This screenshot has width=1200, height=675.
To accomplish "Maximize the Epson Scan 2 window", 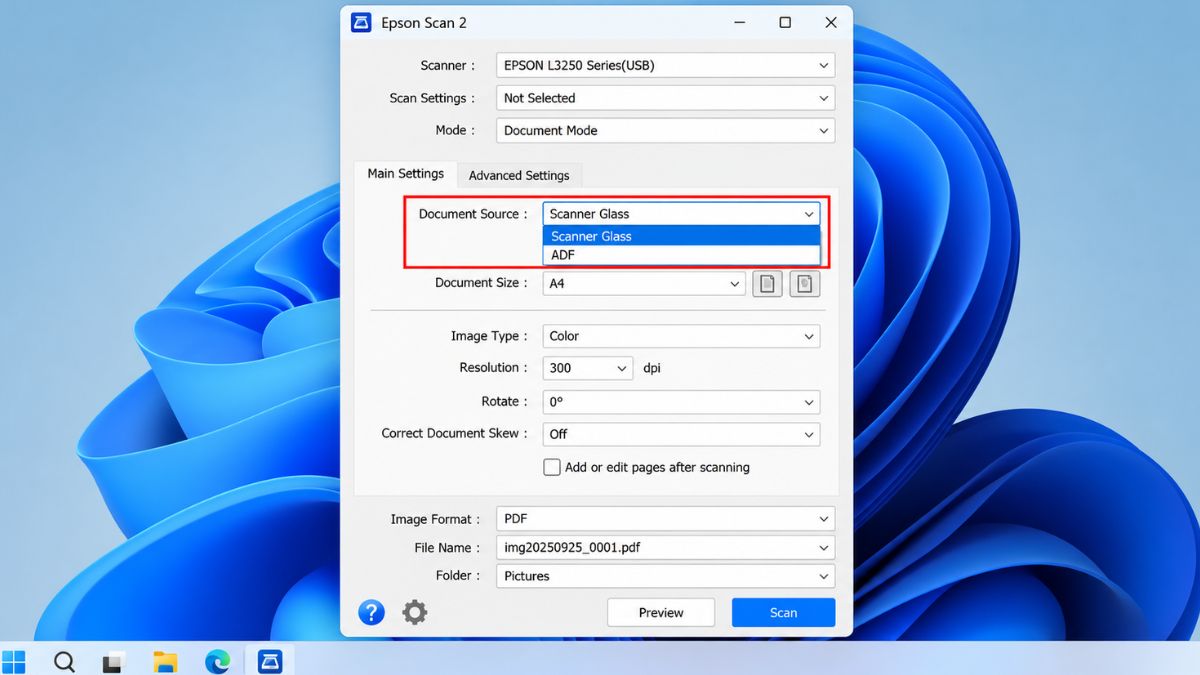I will 785,22.
